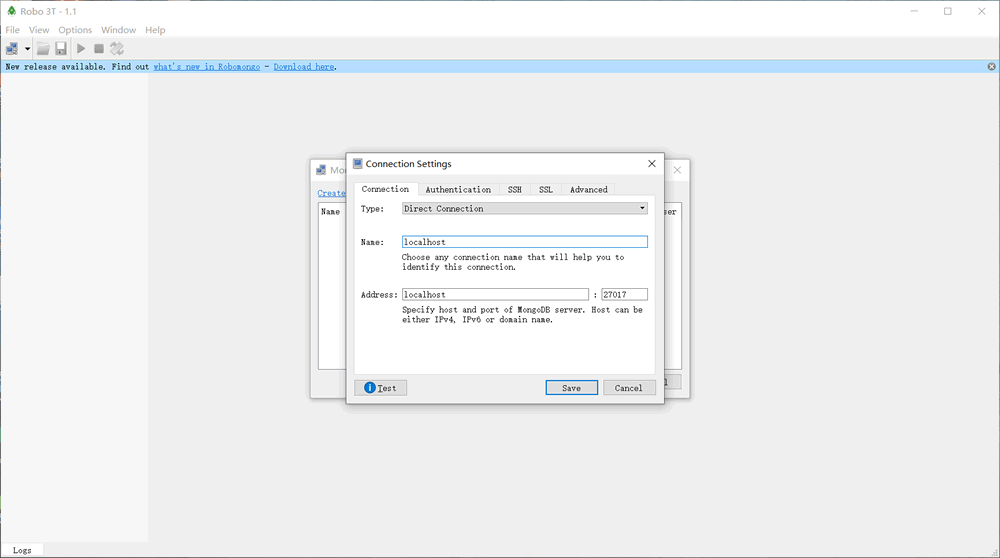Image resolution: width=1000 pixels, height=558 pixels.
Task: Open the File menu
Action: pyautogui.click(x=13, y=30)
